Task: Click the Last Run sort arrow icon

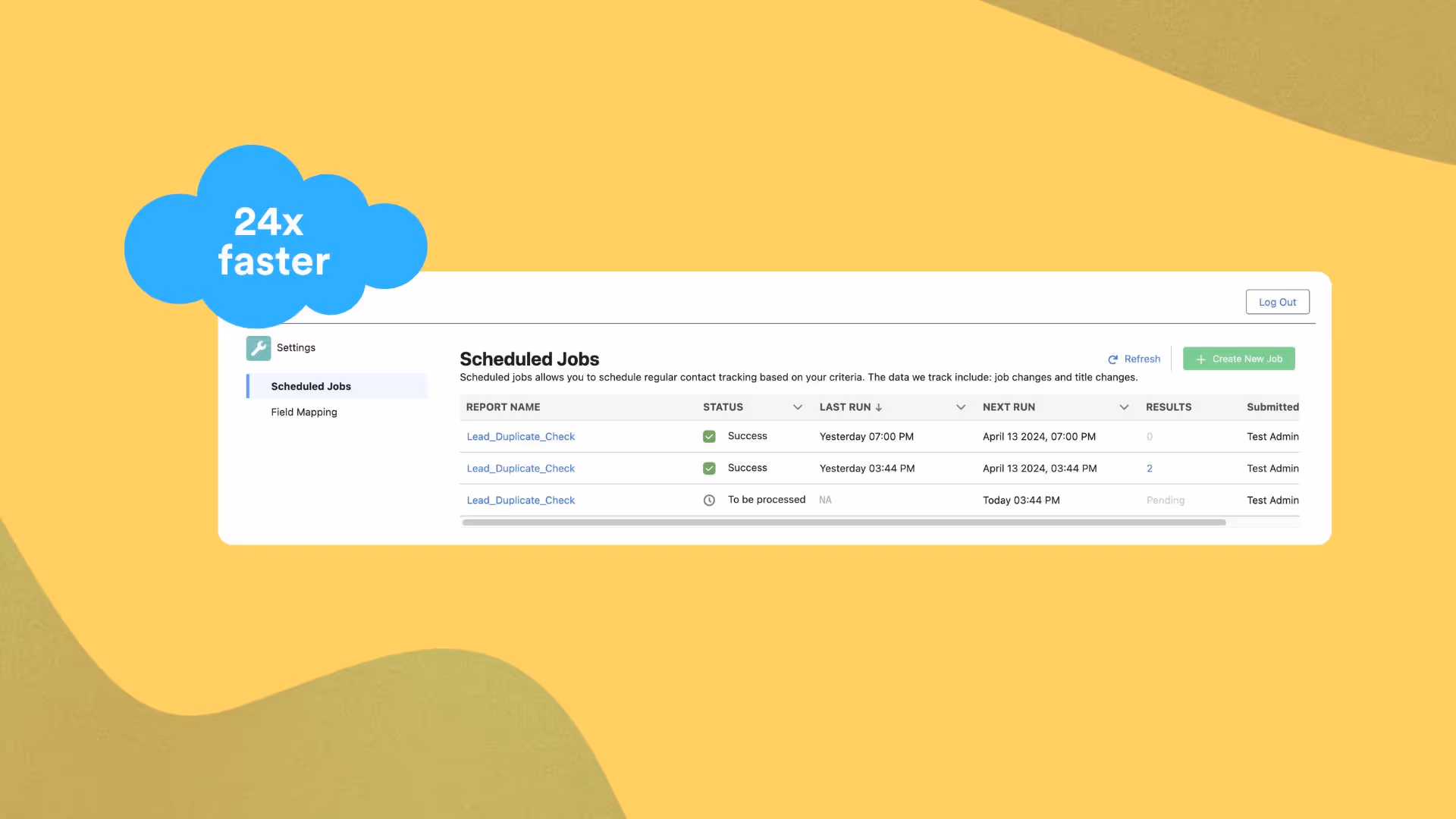Action: 879,407
